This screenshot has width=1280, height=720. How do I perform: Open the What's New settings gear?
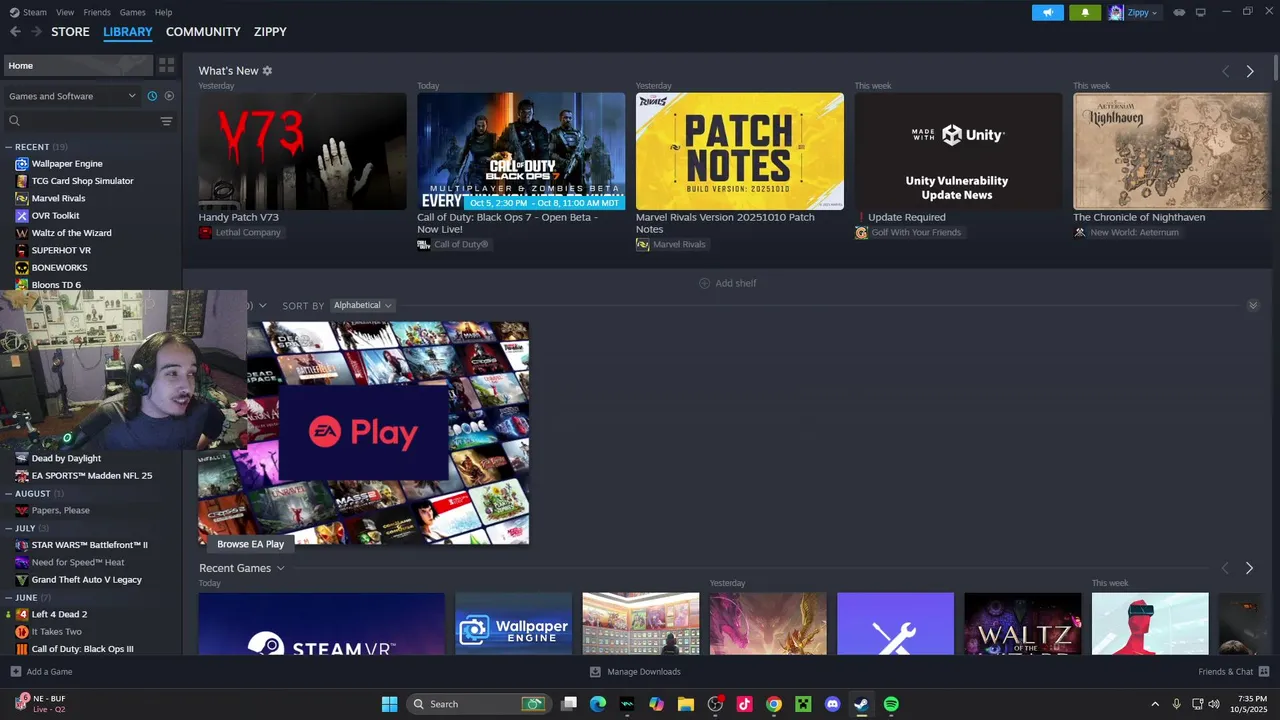pos(267,71)
